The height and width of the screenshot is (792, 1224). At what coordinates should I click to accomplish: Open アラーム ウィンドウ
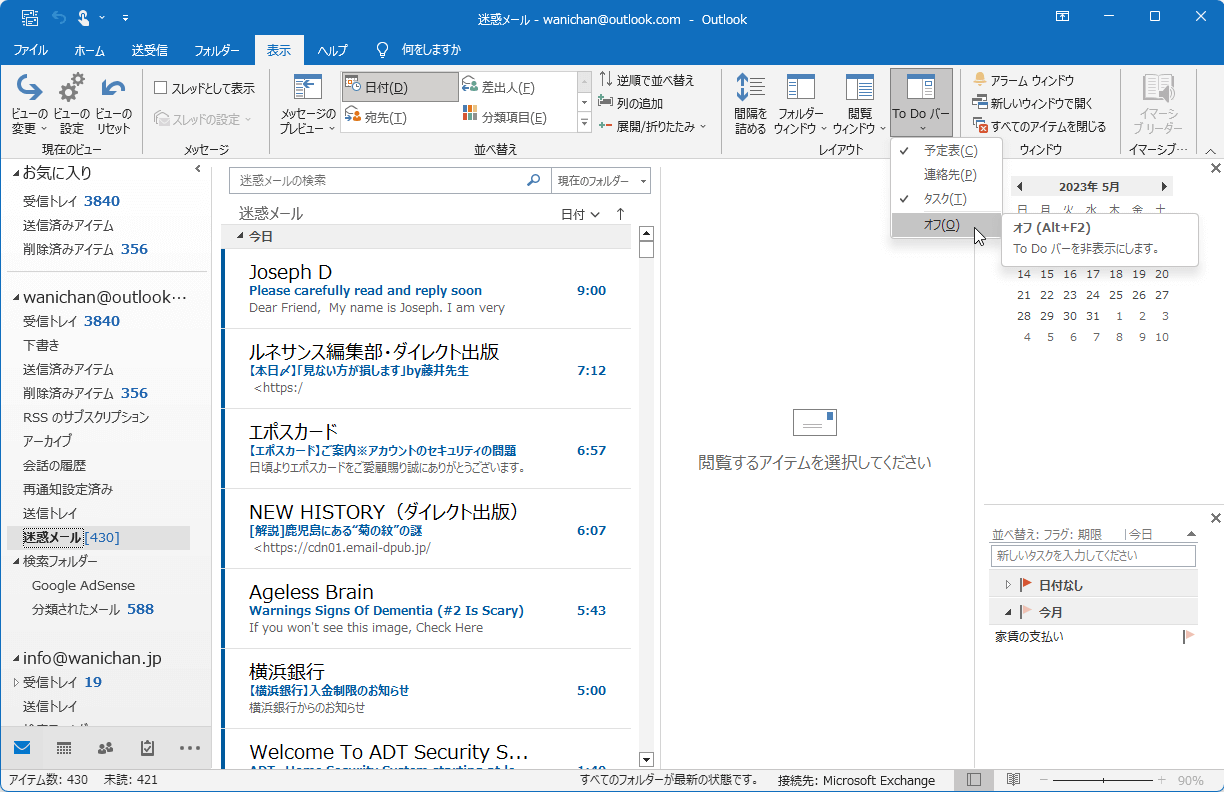coord(1024,80)
